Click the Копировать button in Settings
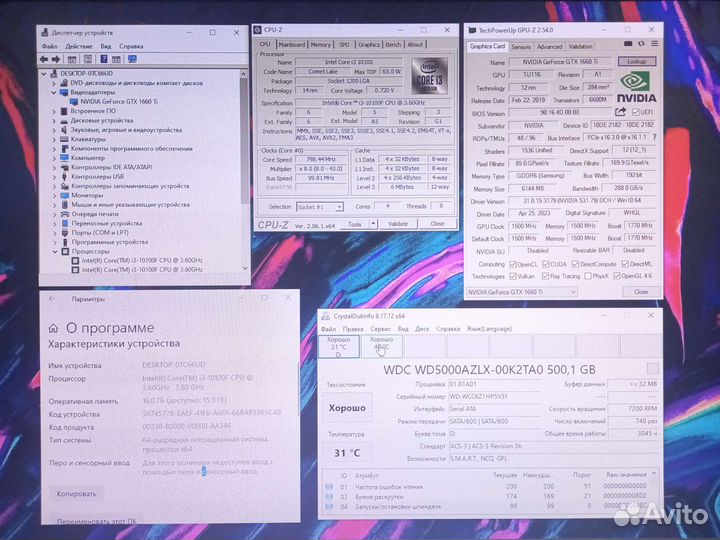 (x=76, y=494)
